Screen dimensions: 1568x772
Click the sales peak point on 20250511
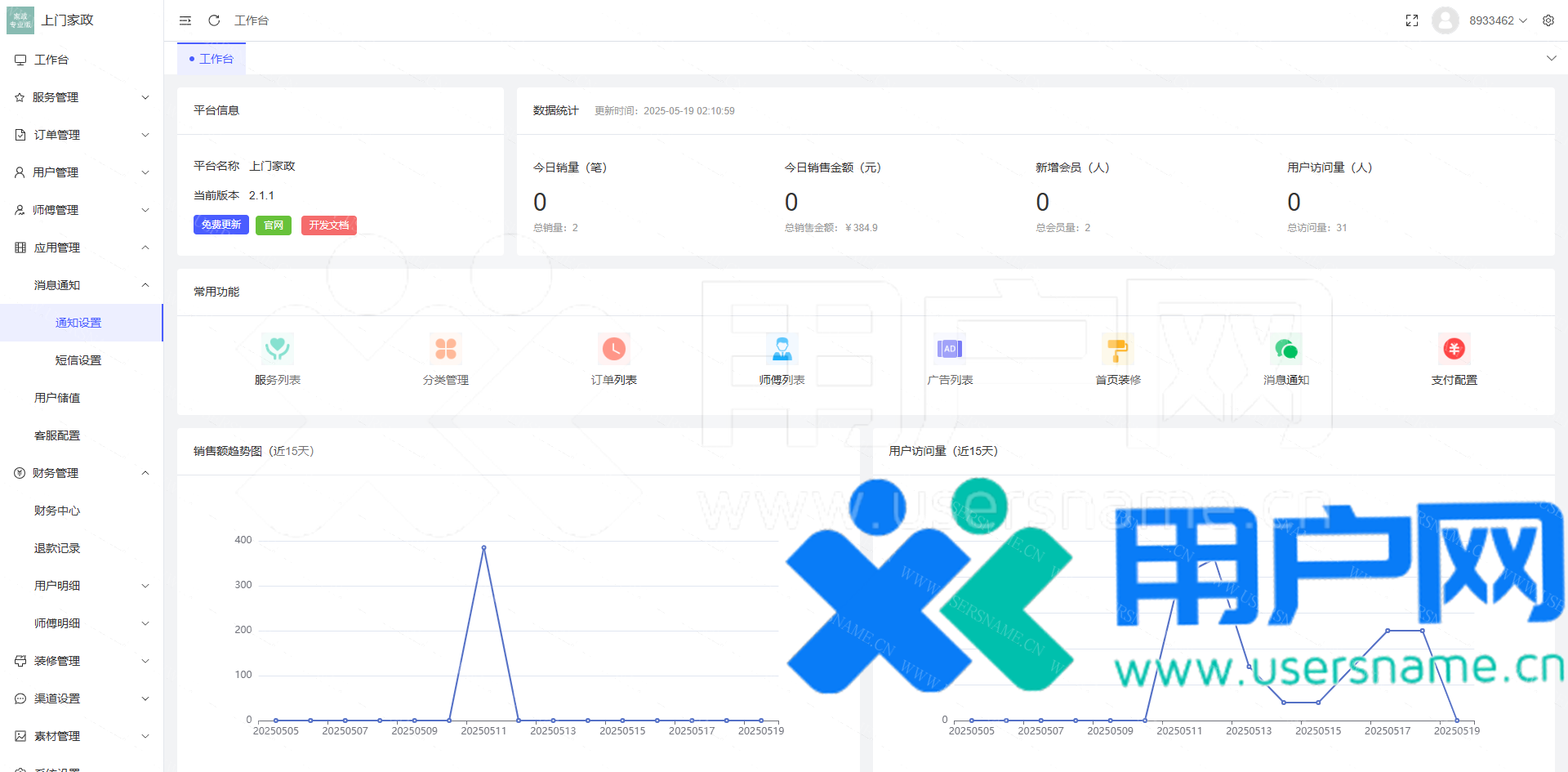pyautogui.click(x=484, y=547)
